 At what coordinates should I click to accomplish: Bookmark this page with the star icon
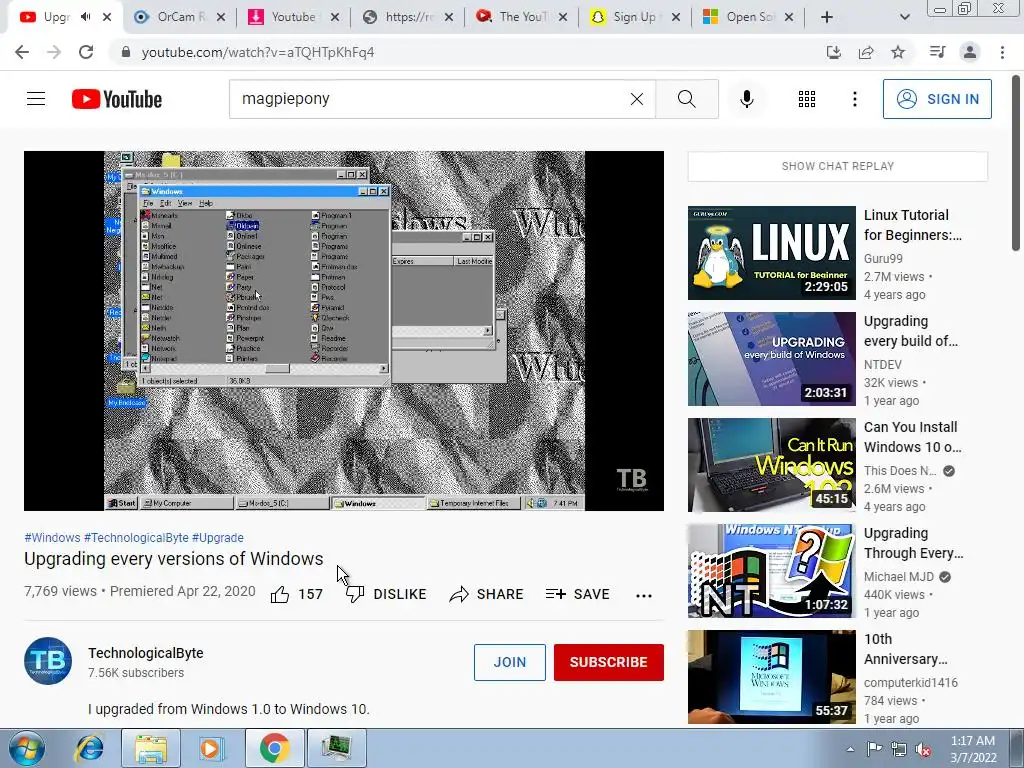click(x=898, y=52)
